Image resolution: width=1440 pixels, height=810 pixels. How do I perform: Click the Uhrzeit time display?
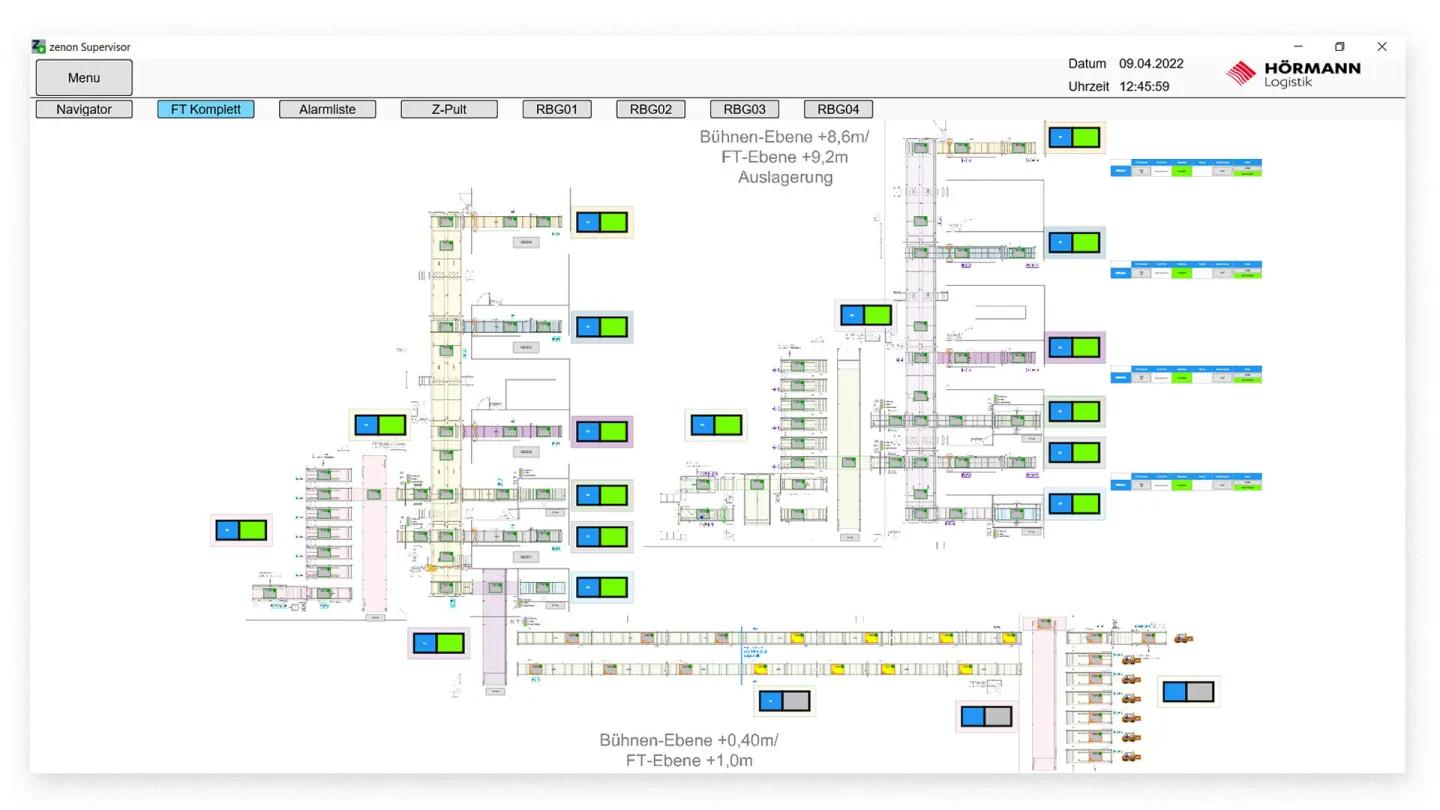(x=1144, y=87)
